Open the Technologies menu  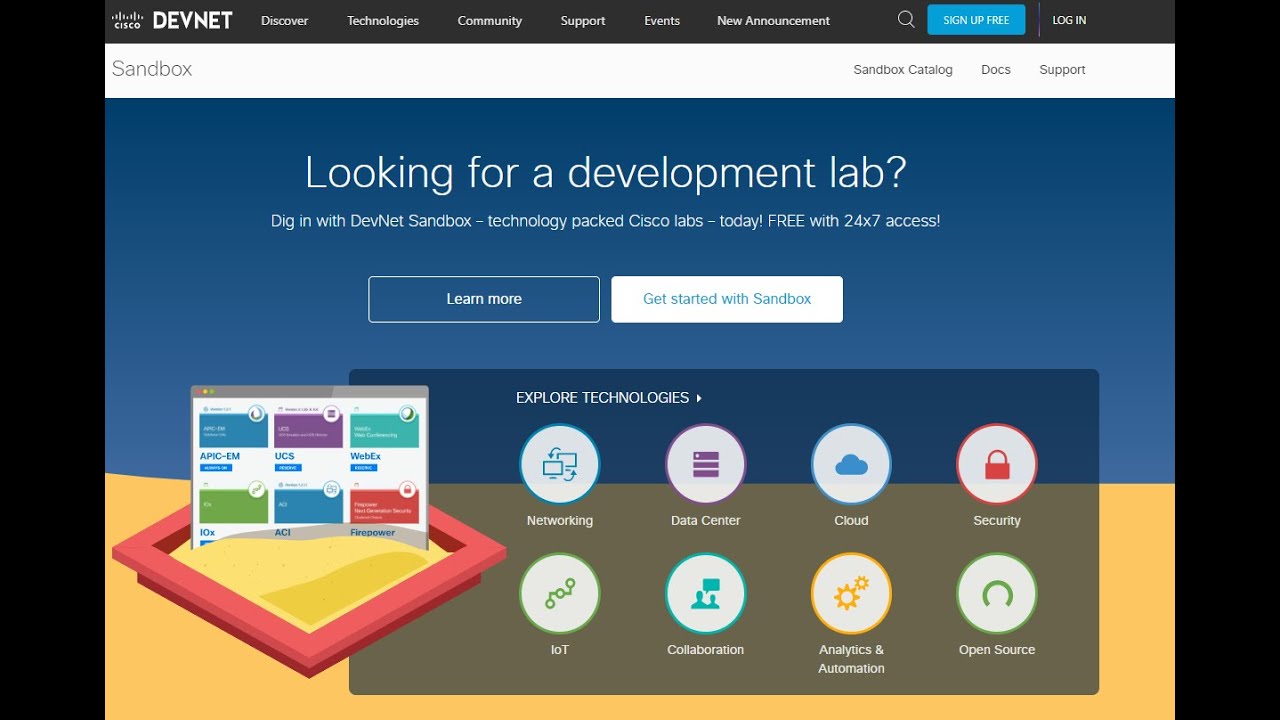(383, 20)
